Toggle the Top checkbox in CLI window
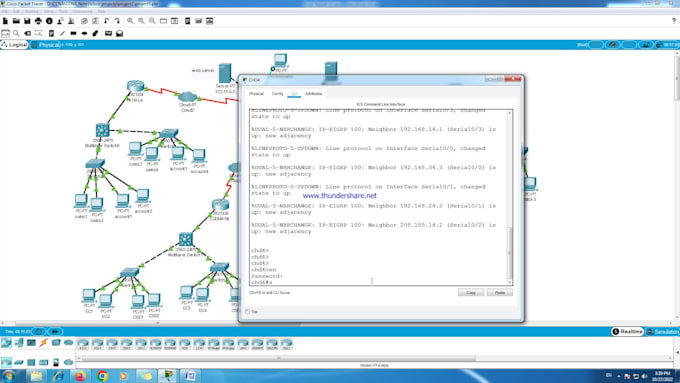The width and height of the screenshot is (680, 383). pyautogui.click(x=248, y=311)
